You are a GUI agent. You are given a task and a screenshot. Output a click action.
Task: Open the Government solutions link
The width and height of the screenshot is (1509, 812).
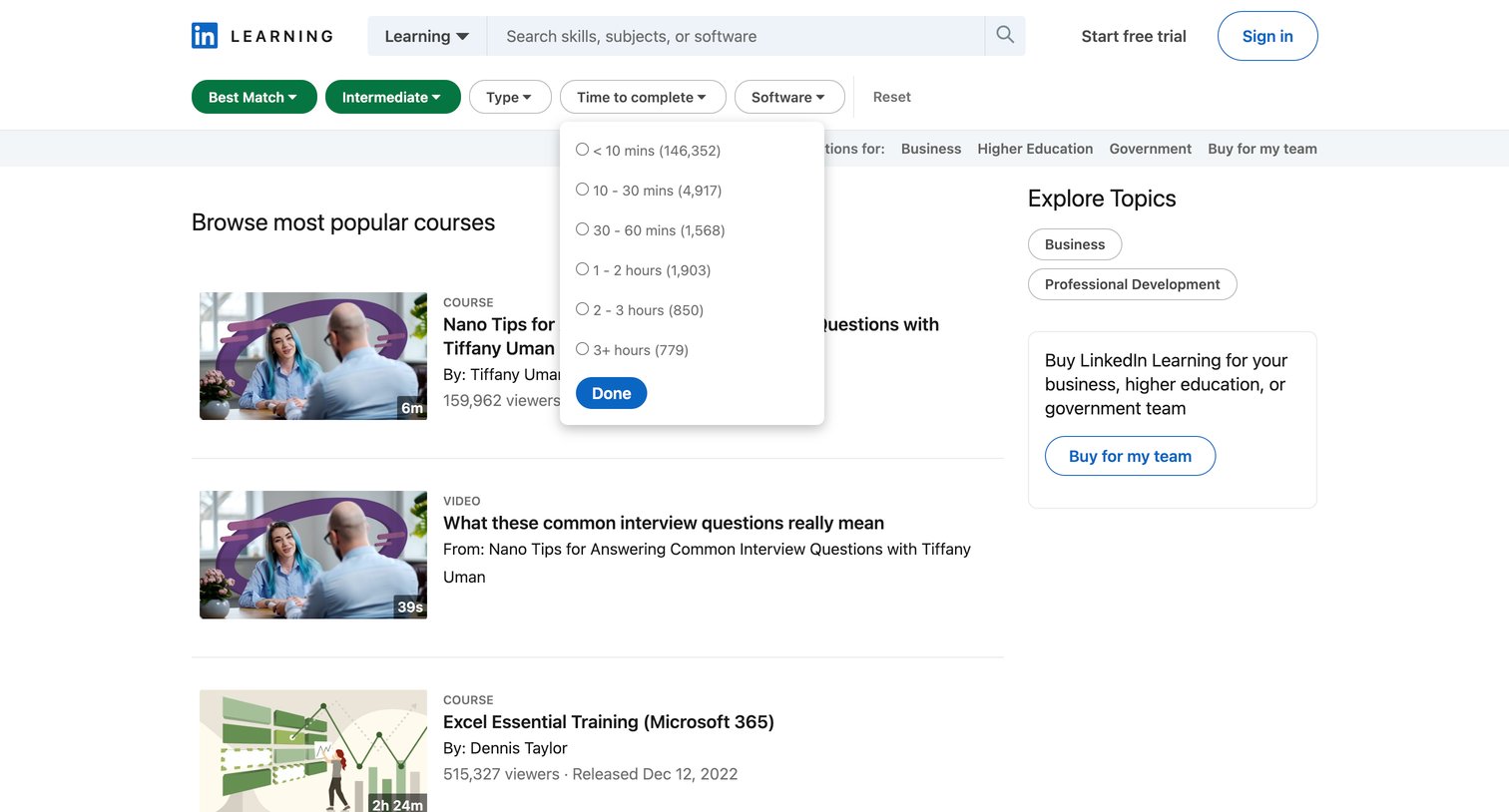[1150, 149]
